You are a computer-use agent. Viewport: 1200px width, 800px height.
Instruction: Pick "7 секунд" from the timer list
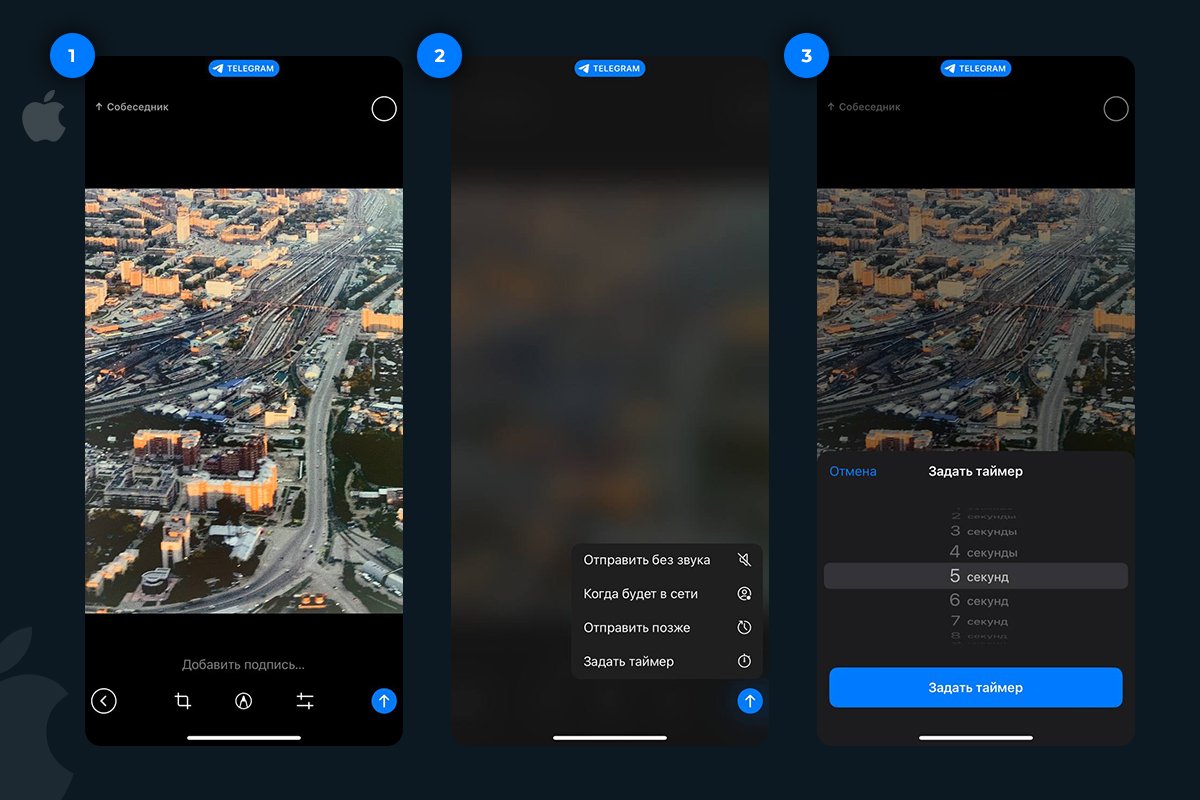pyautogui.click(x=977, y=621)
